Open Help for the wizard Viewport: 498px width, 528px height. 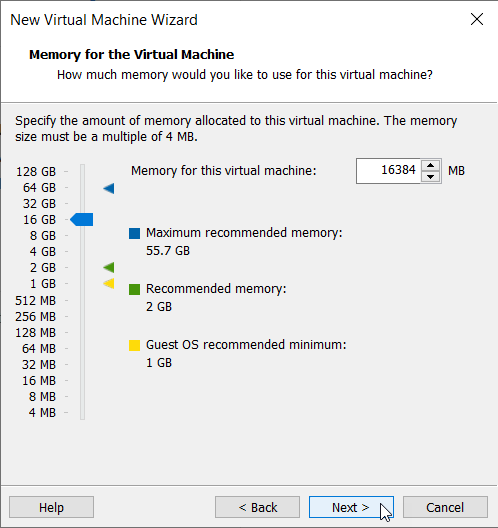click(51, 507)
